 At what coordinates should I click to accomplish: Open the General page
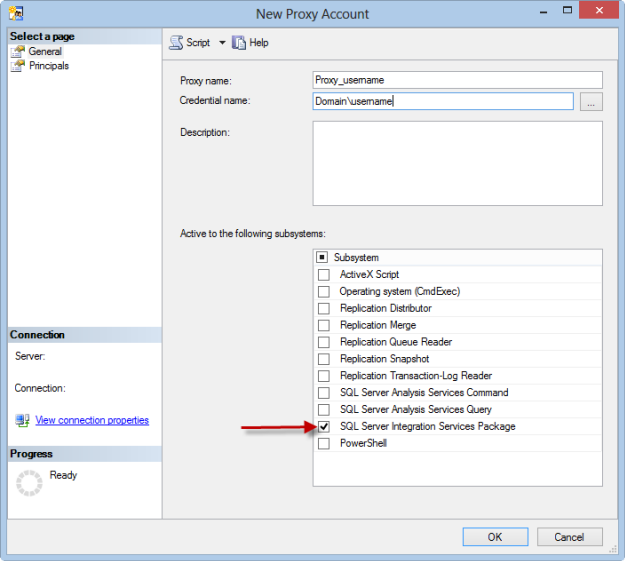(x=45, y=51)
